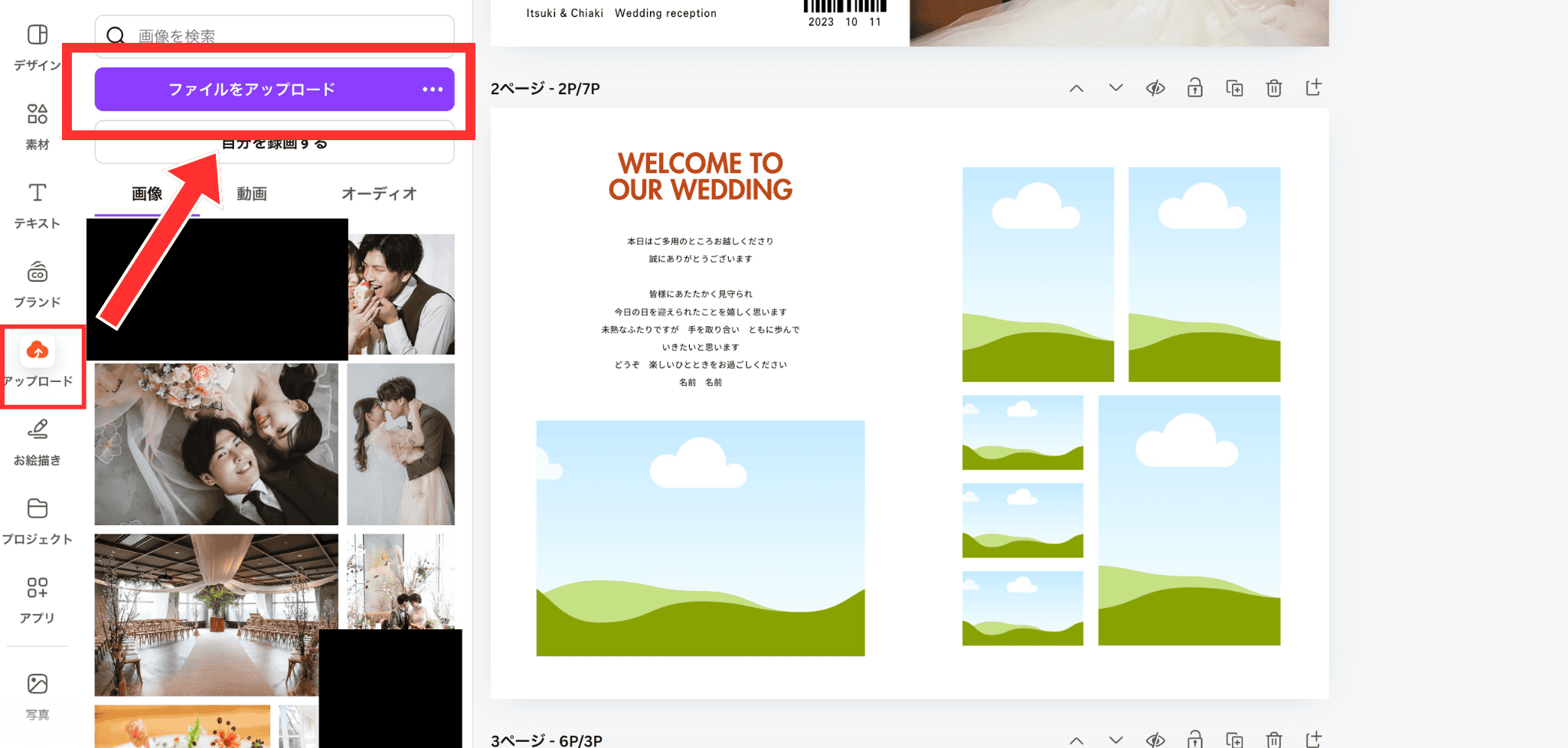
Task: Open the 素材 elements panel
Action: coord(37,126)
